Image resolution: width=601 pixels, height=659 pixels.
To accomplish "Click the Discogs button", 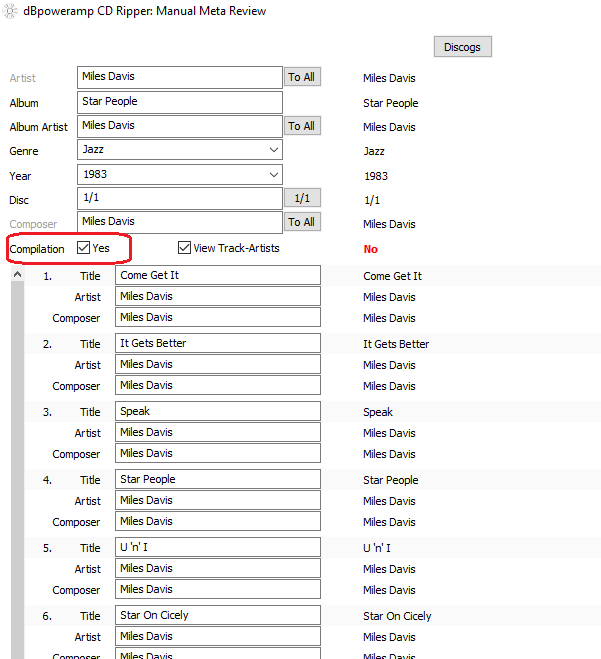I will 462,47.
